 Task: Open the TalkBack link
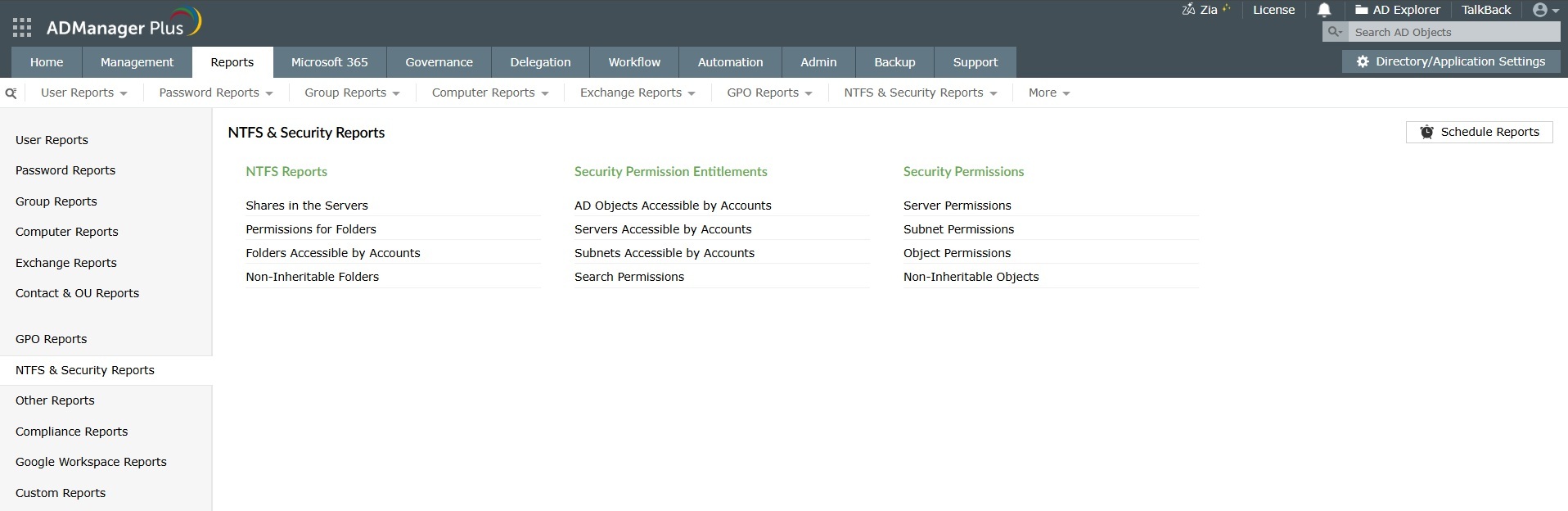point(1486,10)
